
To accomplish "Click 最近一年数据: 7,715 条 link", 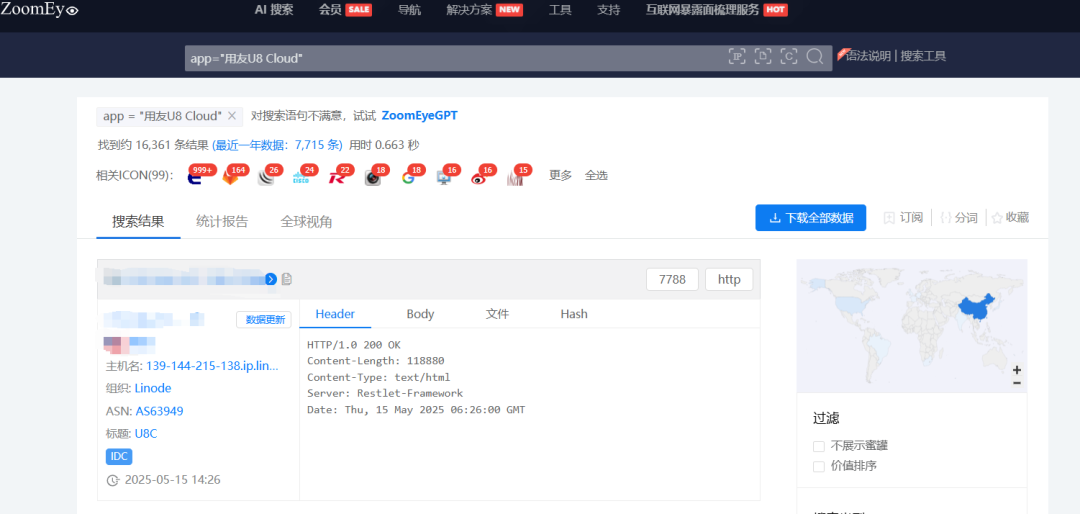I will click(277, 145).
